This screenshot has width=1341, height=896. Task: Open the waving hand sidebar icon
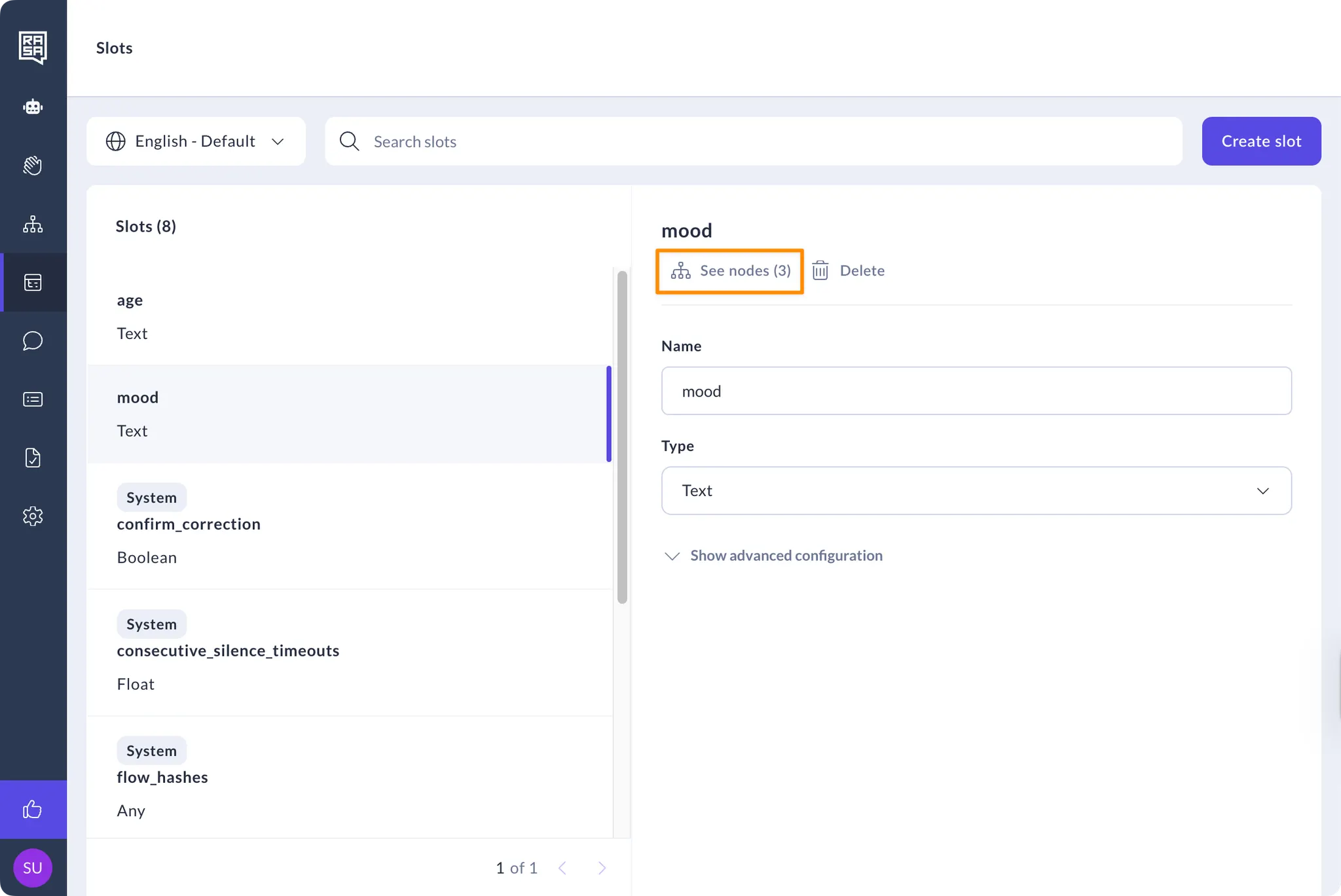(x=33, y=166)
